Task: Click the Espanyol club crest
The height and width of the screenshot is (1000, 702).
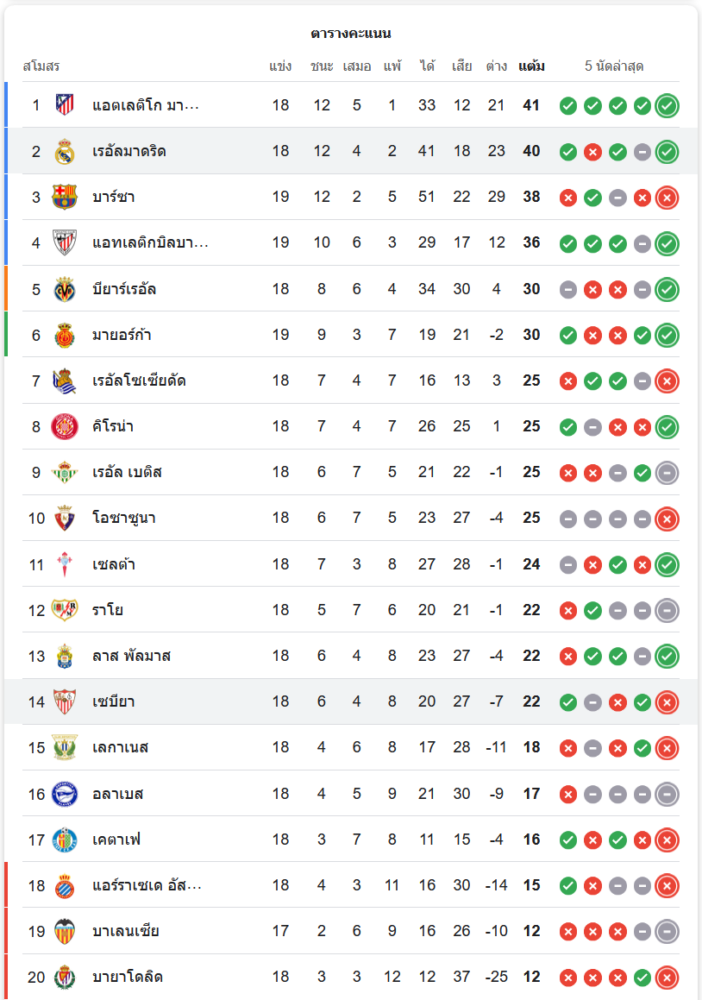Action: click(x=65, y=885)
